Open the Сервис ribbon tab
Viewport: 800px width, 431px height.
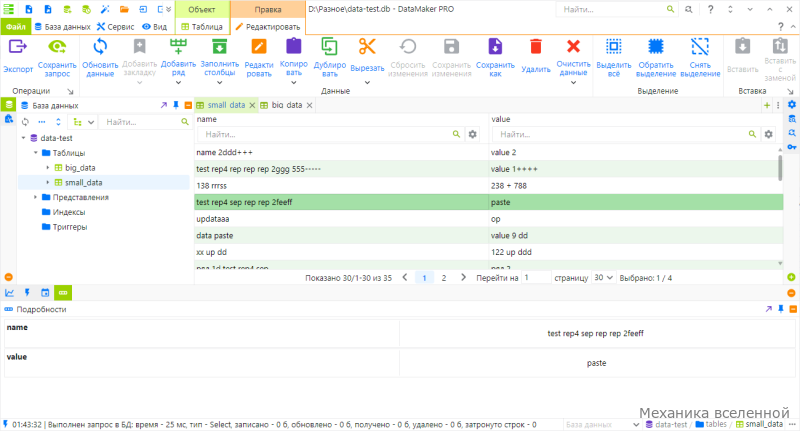click(115, 27)
